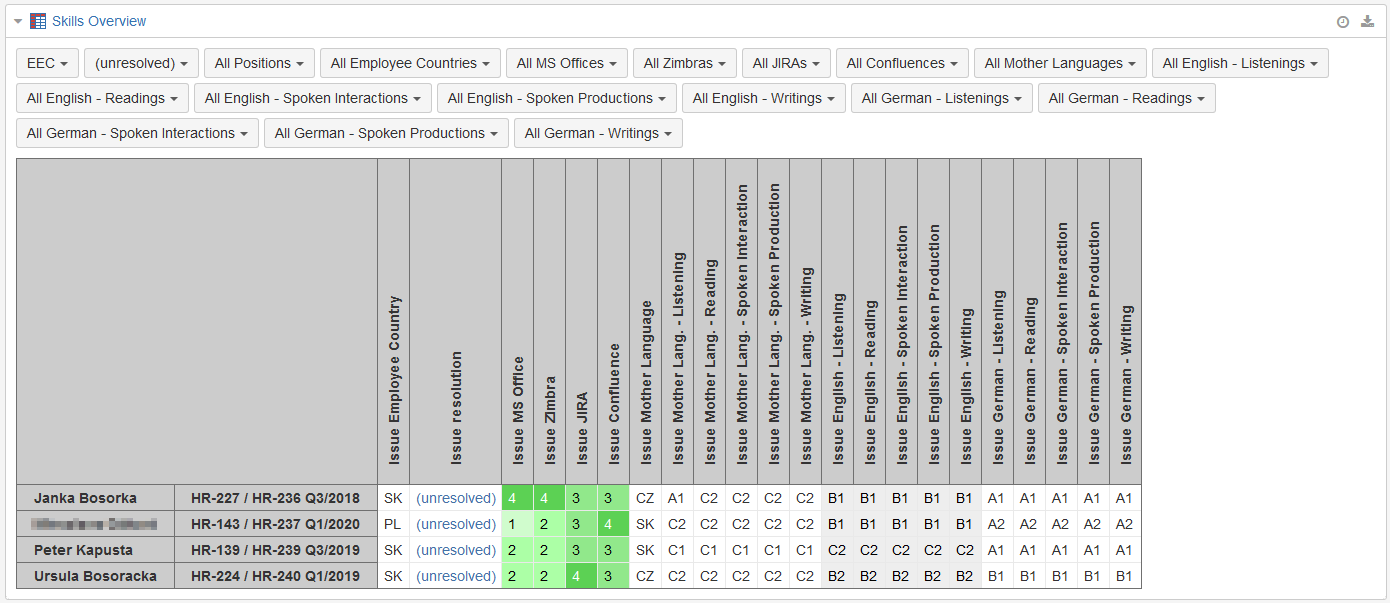Click the dark green Confluence 4 cell

click(x=614, y=524)
